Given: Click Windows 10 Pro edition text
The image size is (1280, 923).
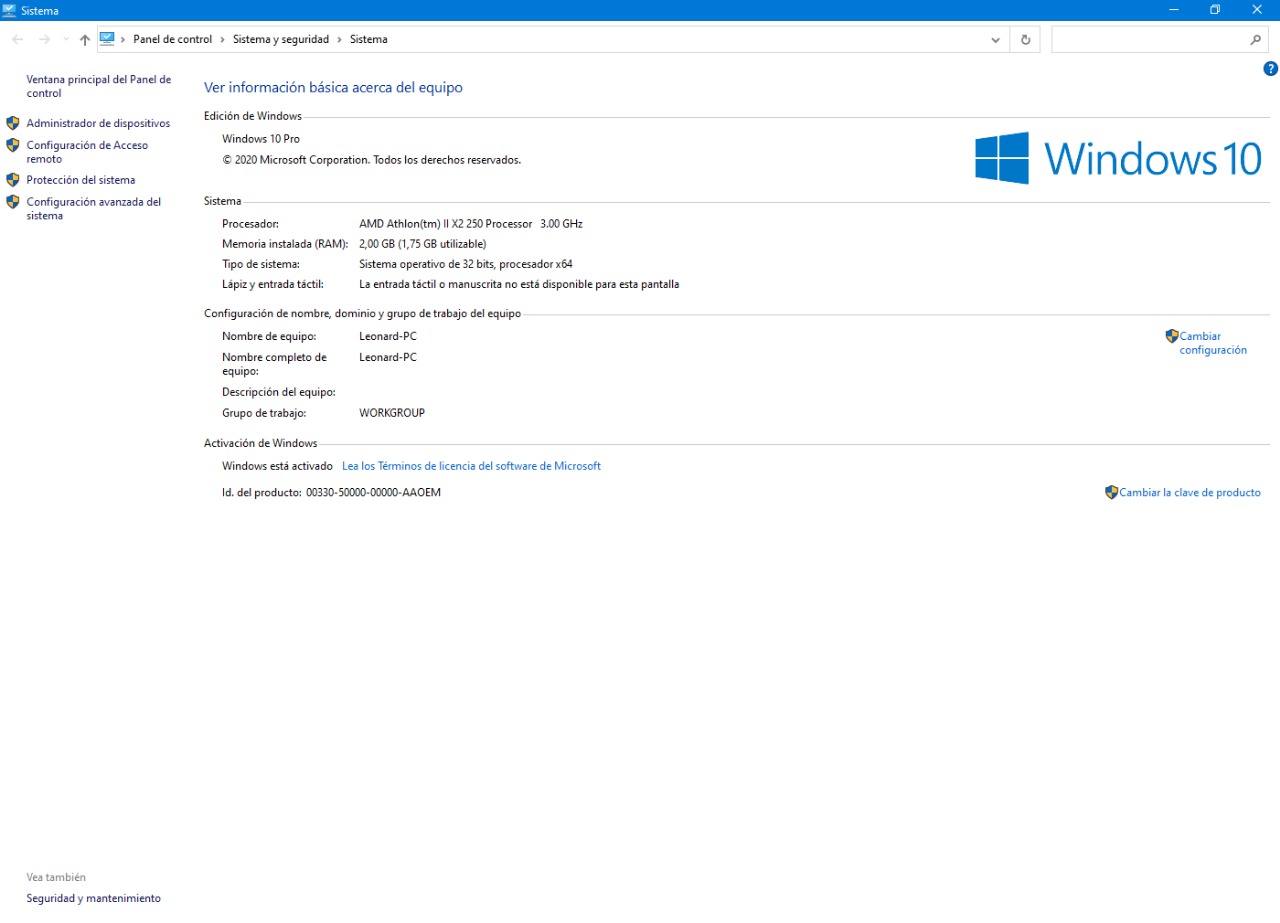Looking at the screenshot, I should 261,139.
